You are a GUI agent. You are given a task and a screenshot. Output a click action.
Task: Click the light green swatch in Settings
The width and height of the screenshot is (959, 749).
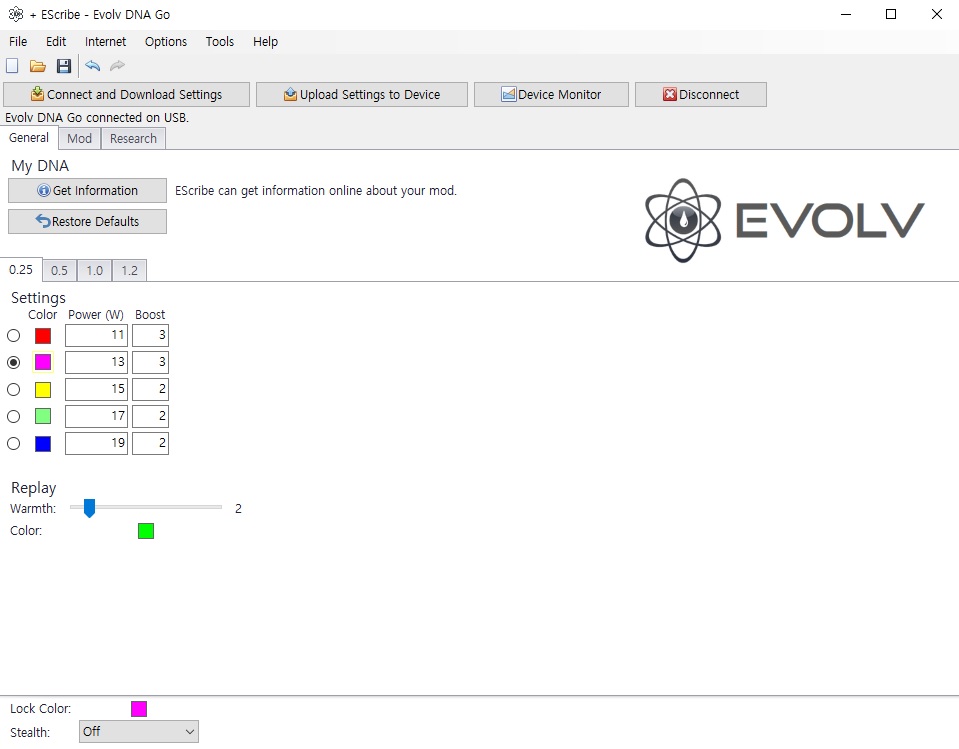43,416
